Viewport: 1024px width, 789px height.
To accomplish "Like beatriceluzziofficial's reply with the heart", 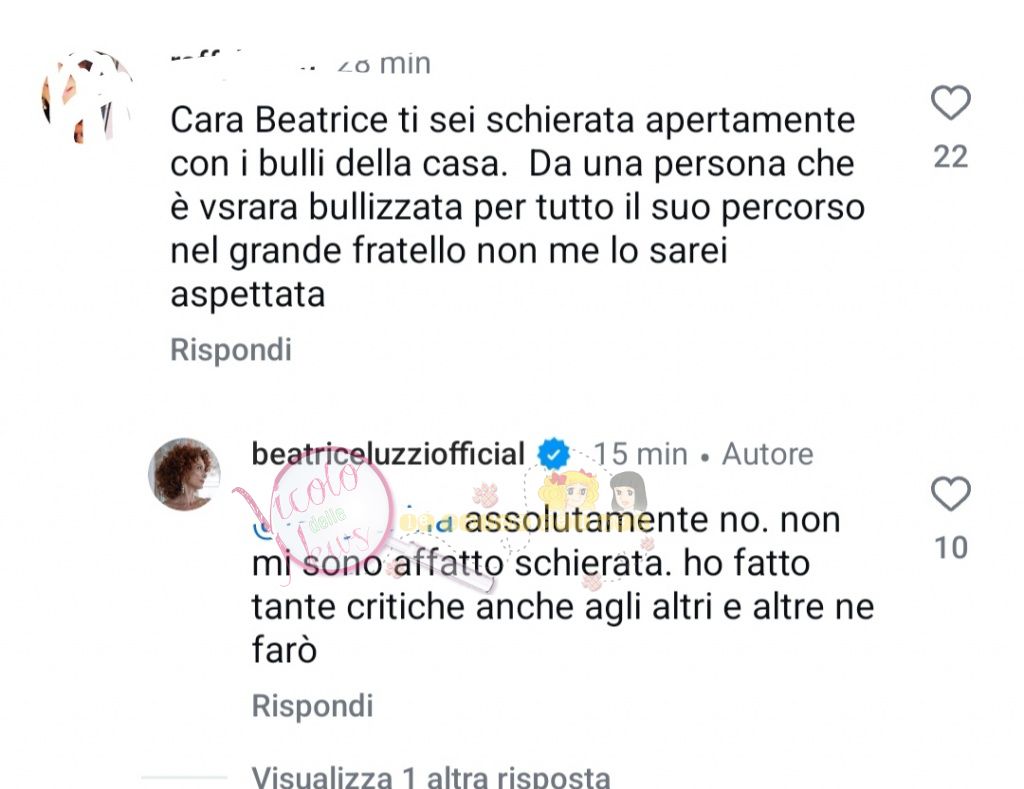I will (950, 494).
